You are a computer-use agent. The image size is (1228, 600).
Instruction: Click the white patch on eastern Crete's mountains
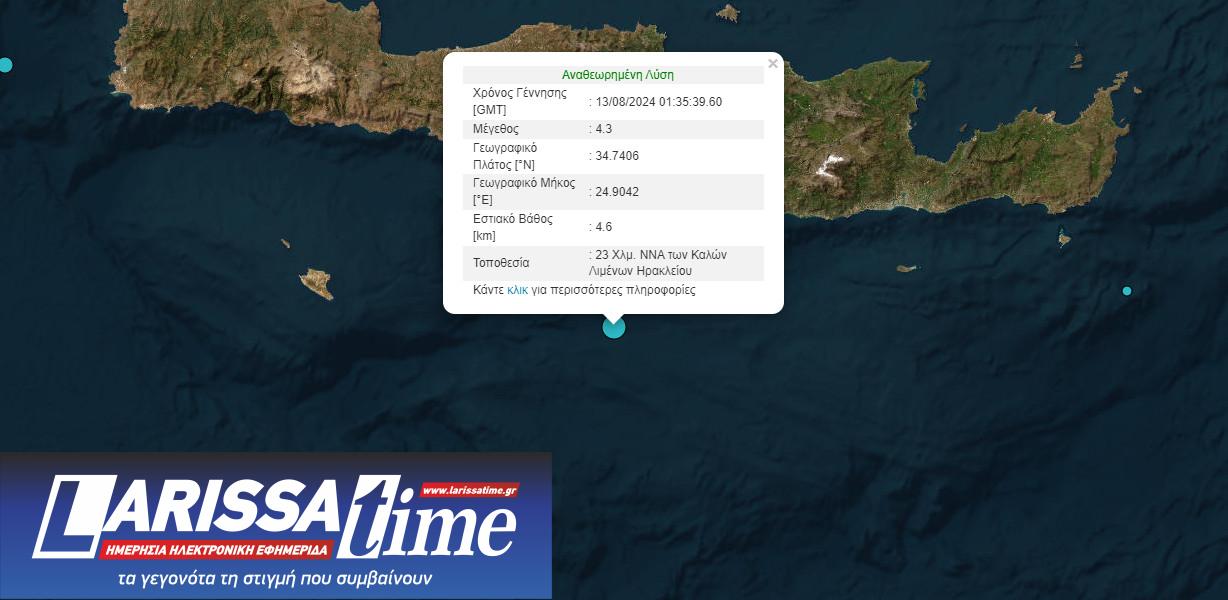pos(830,165)
